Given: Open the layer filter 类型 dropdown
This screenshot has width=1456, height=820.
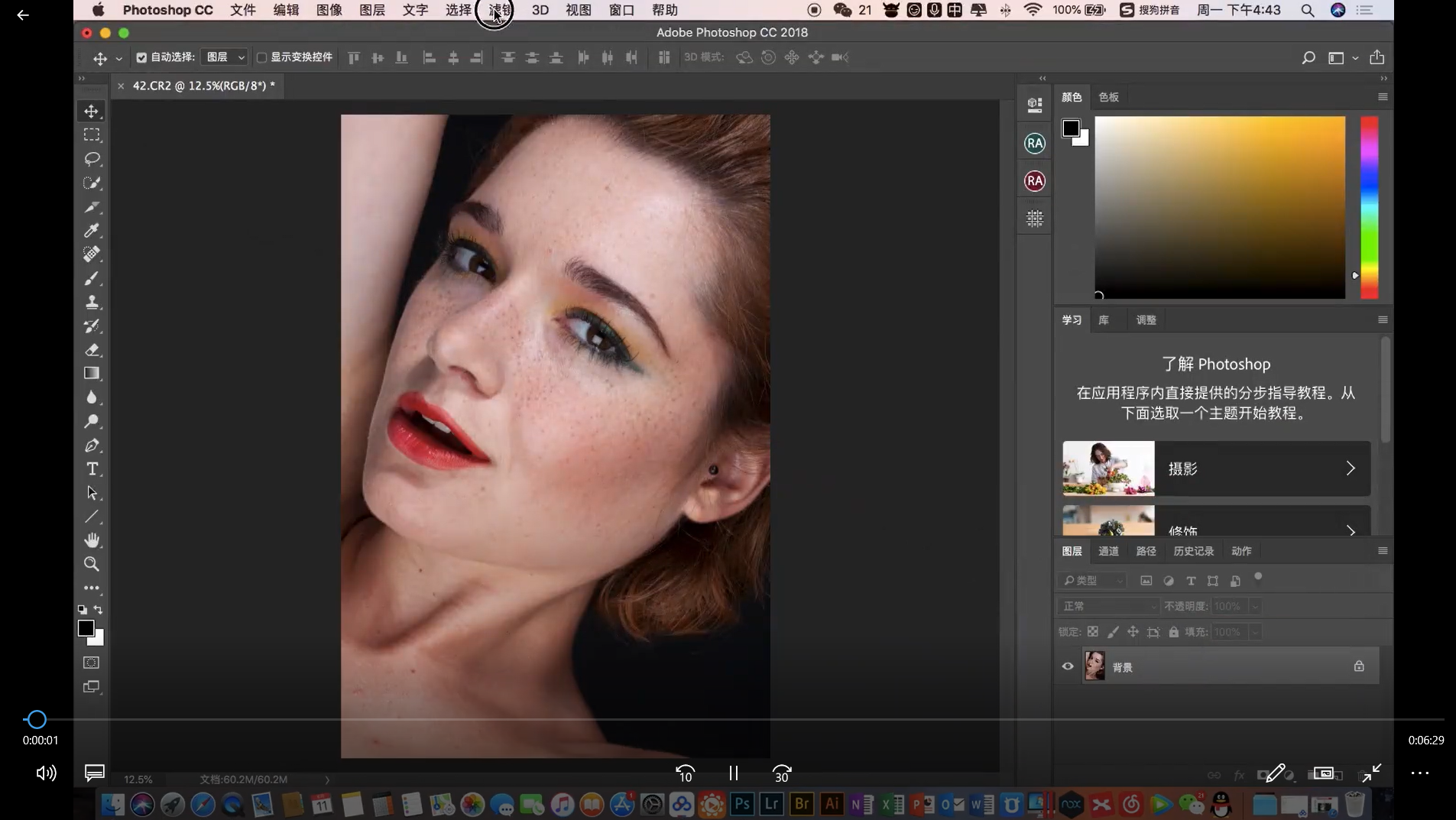Looking at the screenshot, I should pyautogui.click(x=1093, y=581).
